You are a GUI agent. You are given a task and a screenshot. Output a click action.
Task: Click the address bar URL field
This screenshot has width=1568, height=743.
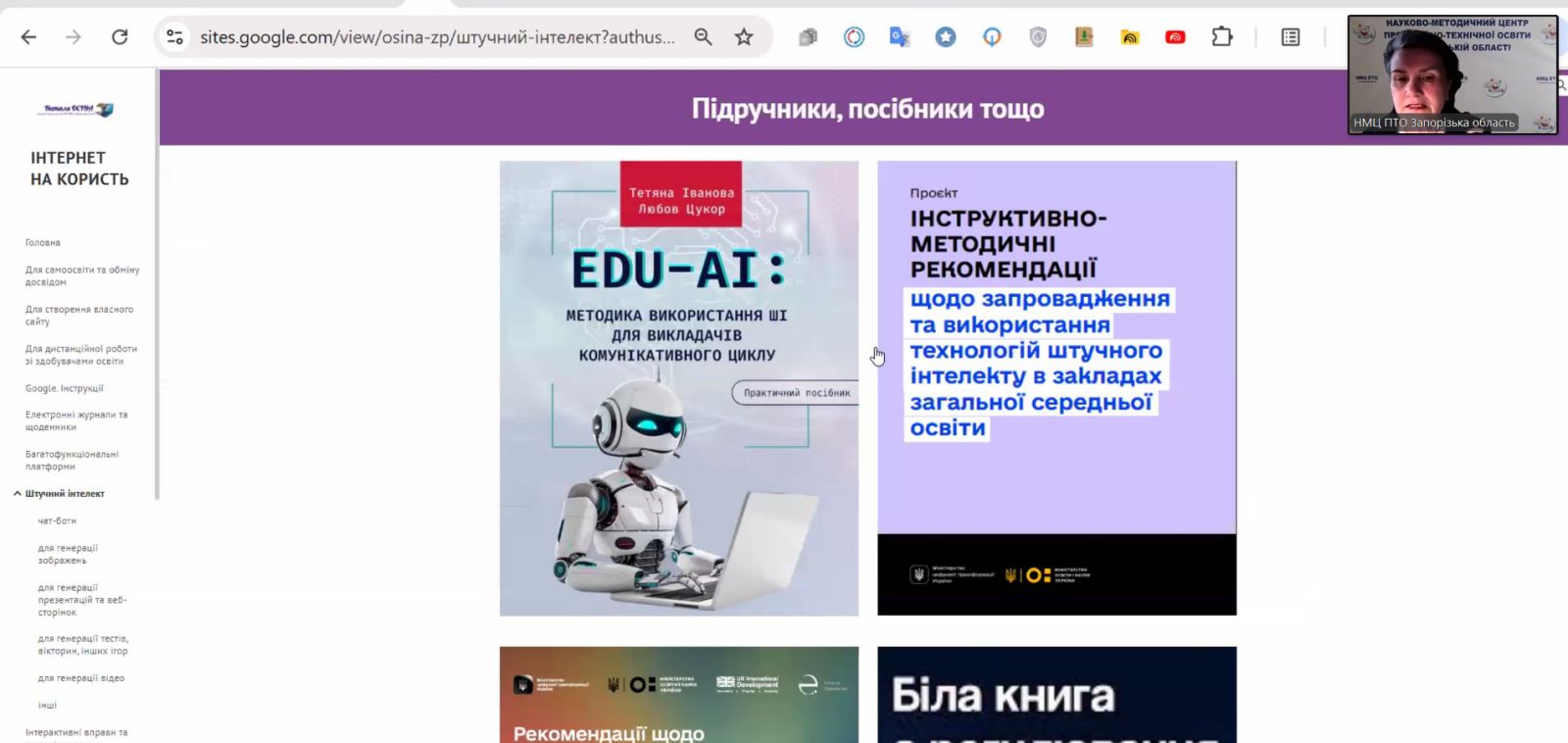(x=436, y=37)
